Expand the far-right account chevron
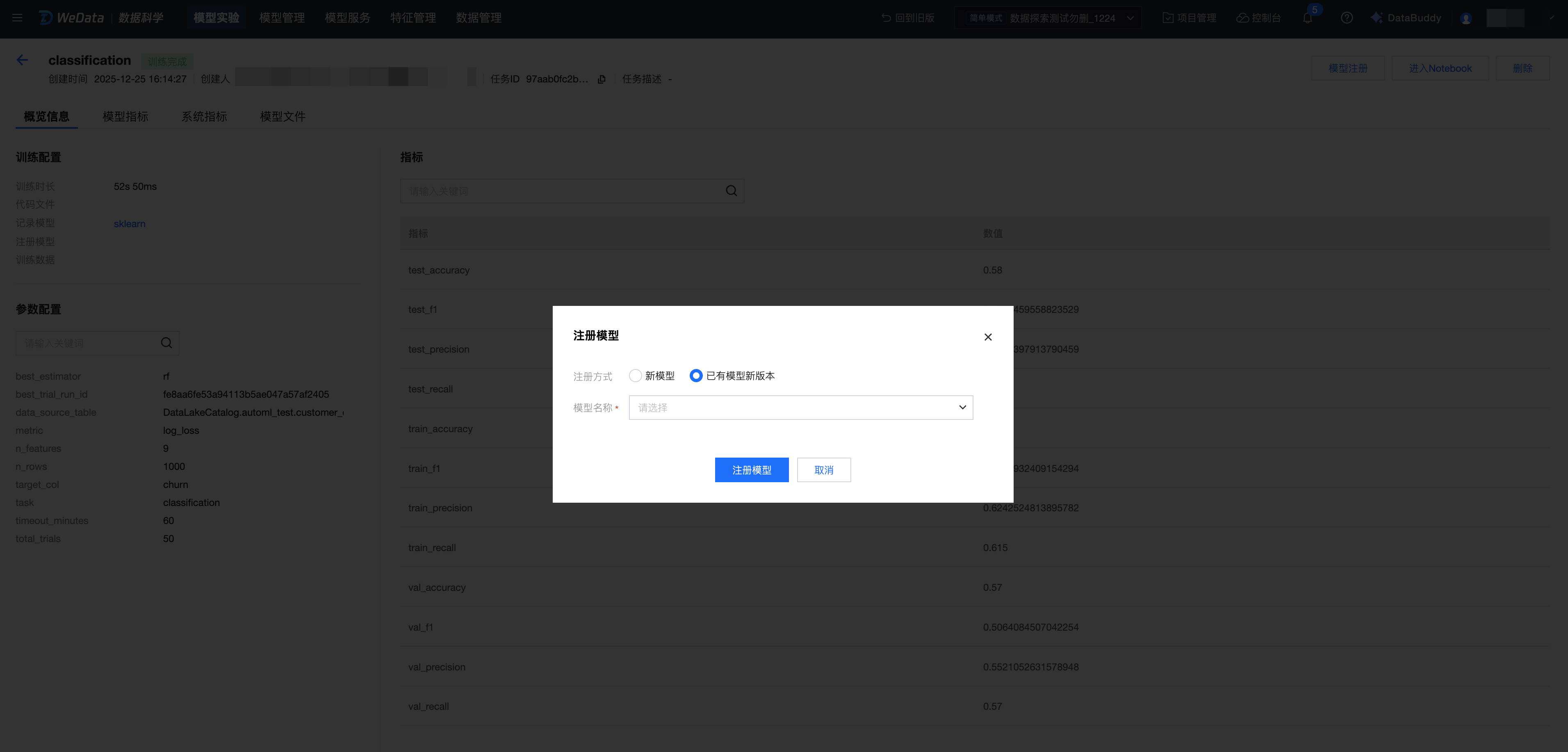The width and height of the screenshot is (1568, 752). click(x=1552, y=18)
